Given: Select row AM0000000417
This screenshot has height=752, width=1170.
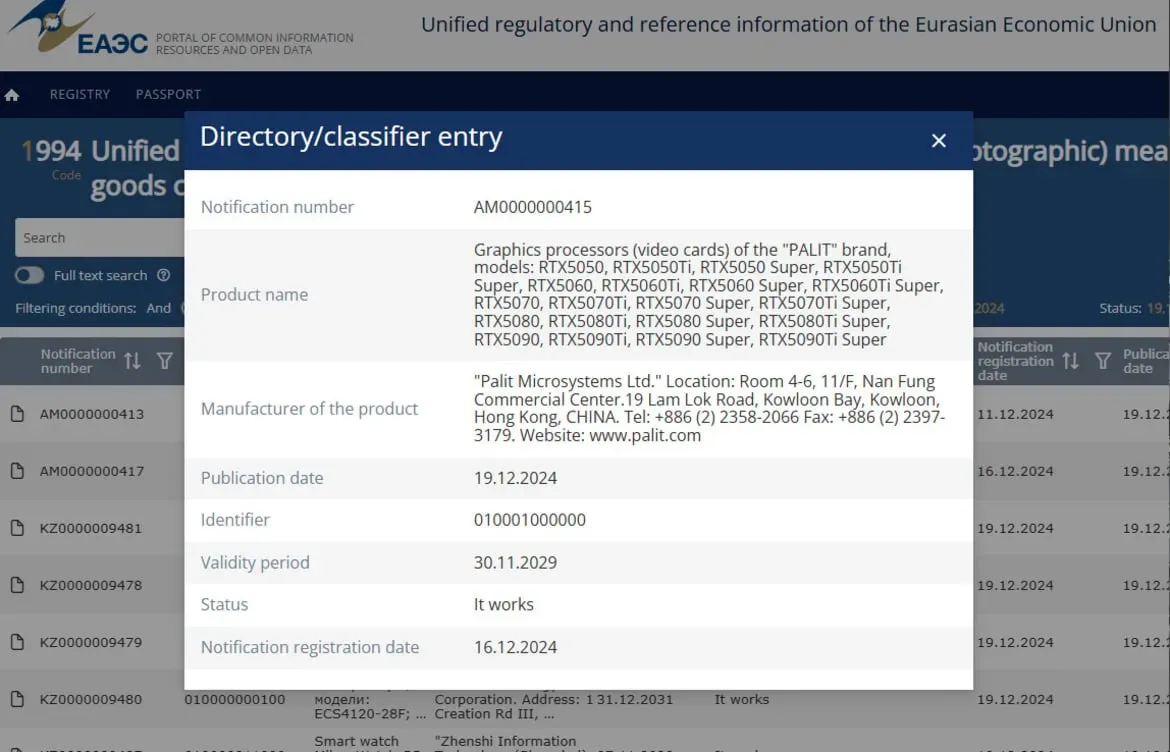Looking at the screenshot, I should [x=92, y=471].
